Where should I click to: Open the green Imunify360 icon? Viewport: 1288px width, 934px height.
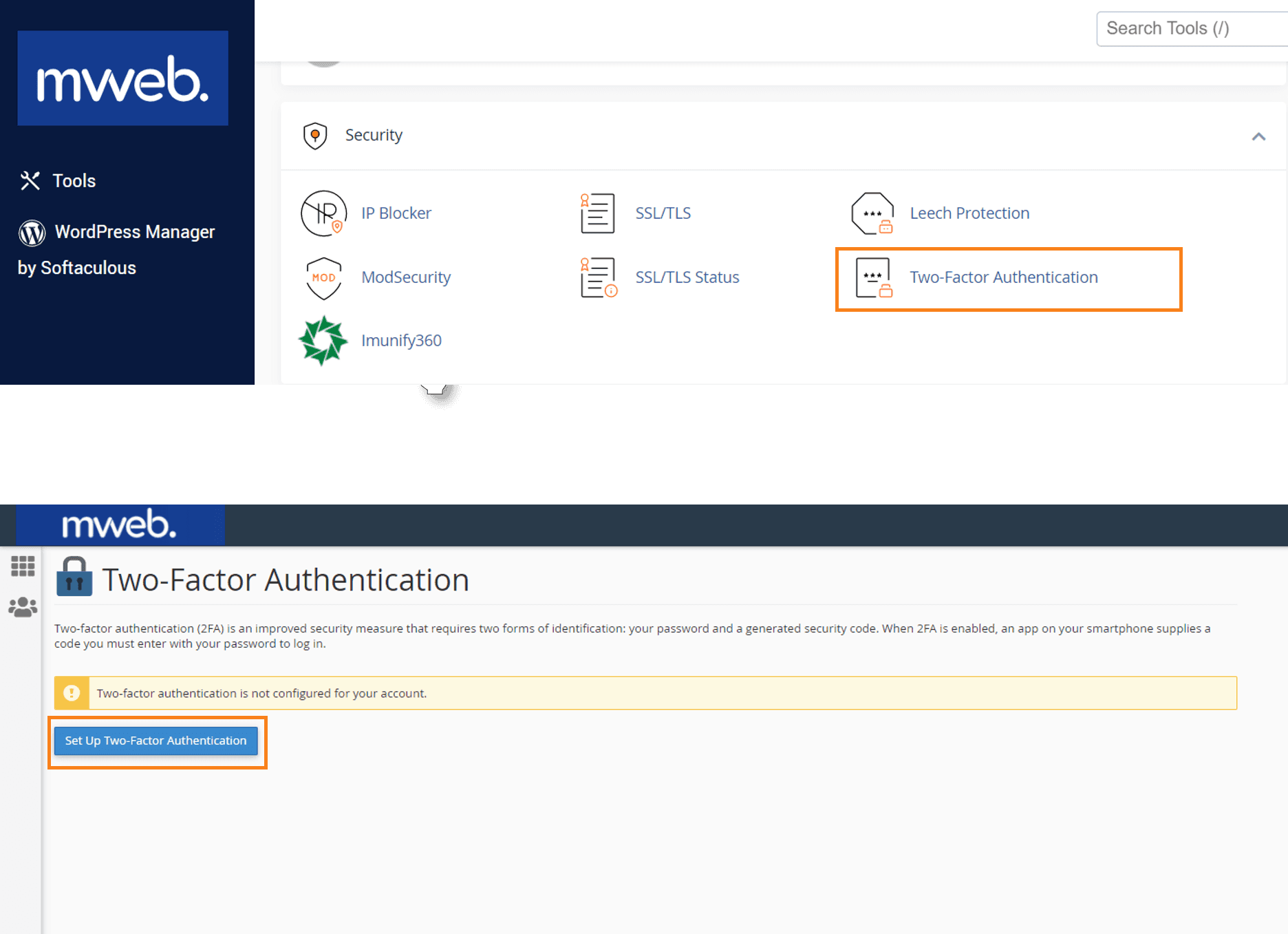point(323,339)
